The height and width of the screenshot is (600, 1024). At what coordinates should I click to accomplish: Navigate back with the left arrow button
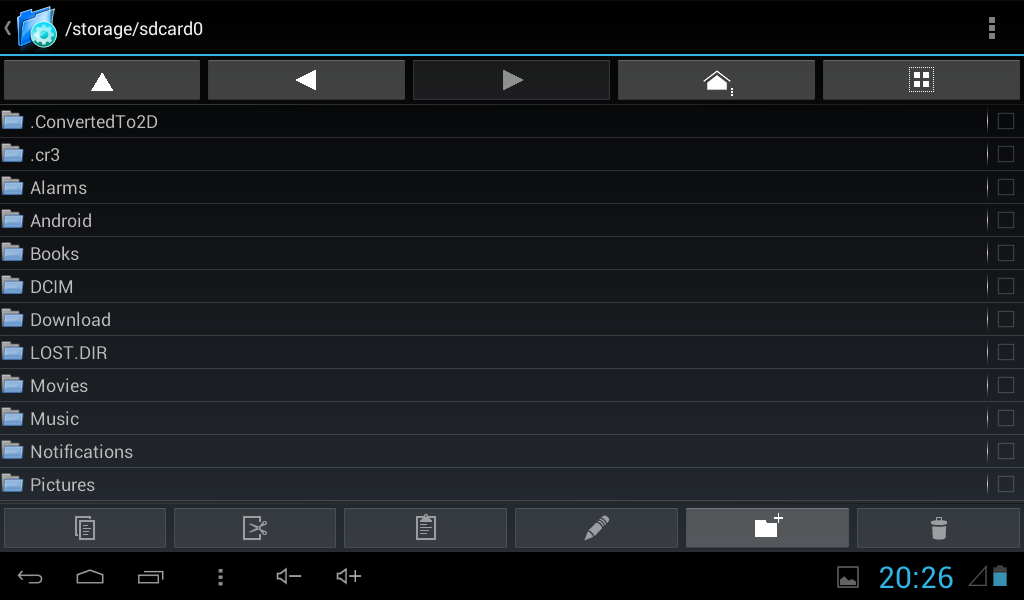coord(306,80)
